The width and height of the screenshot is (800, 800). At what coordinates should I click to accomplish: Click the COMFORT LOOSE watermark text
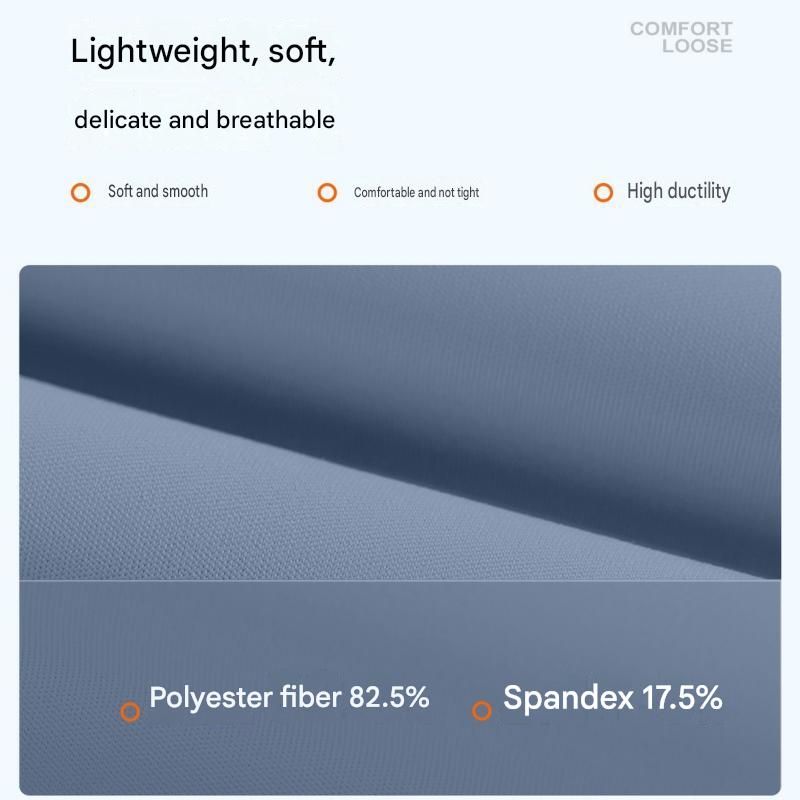[x=681, y=37]
